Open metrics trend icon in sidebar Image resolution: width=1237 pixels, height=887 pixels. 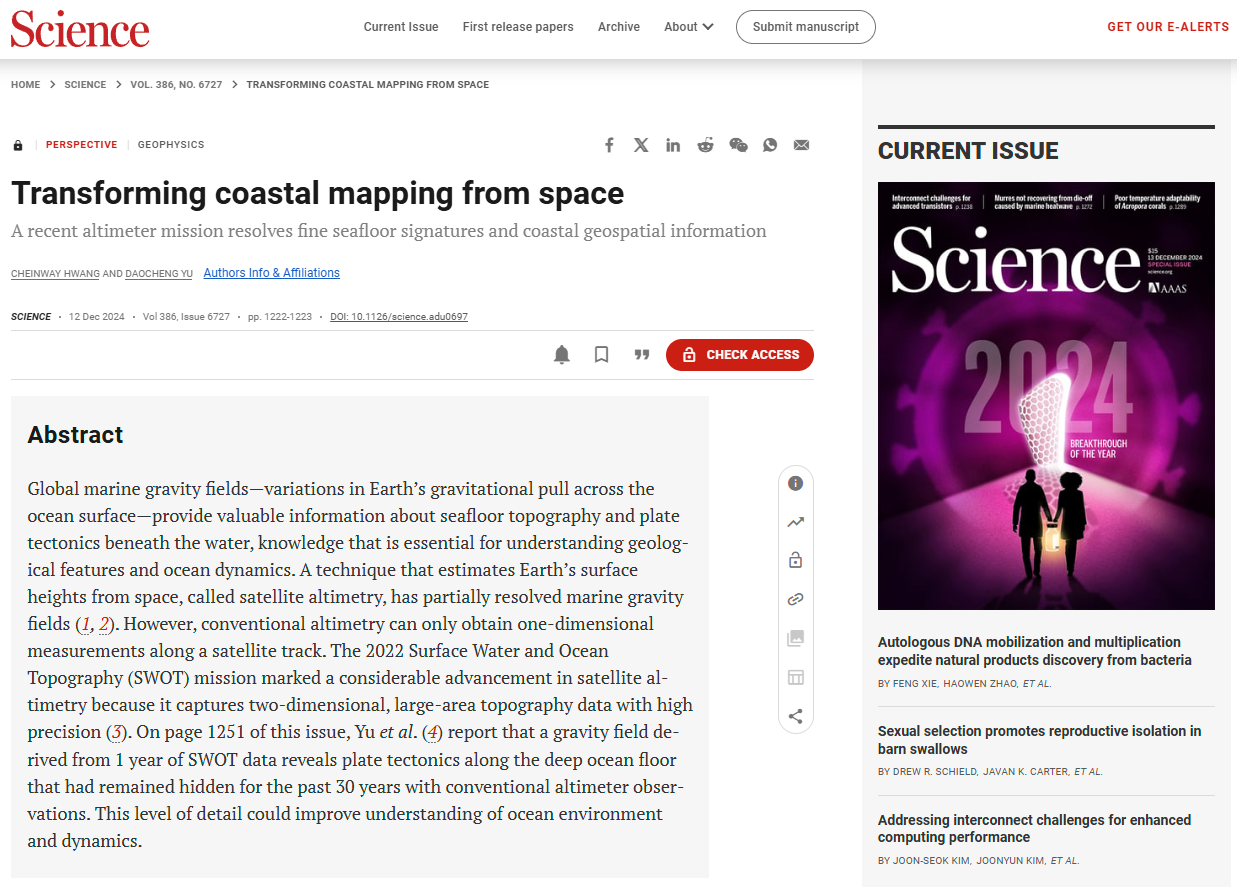(x=795, y=522)
